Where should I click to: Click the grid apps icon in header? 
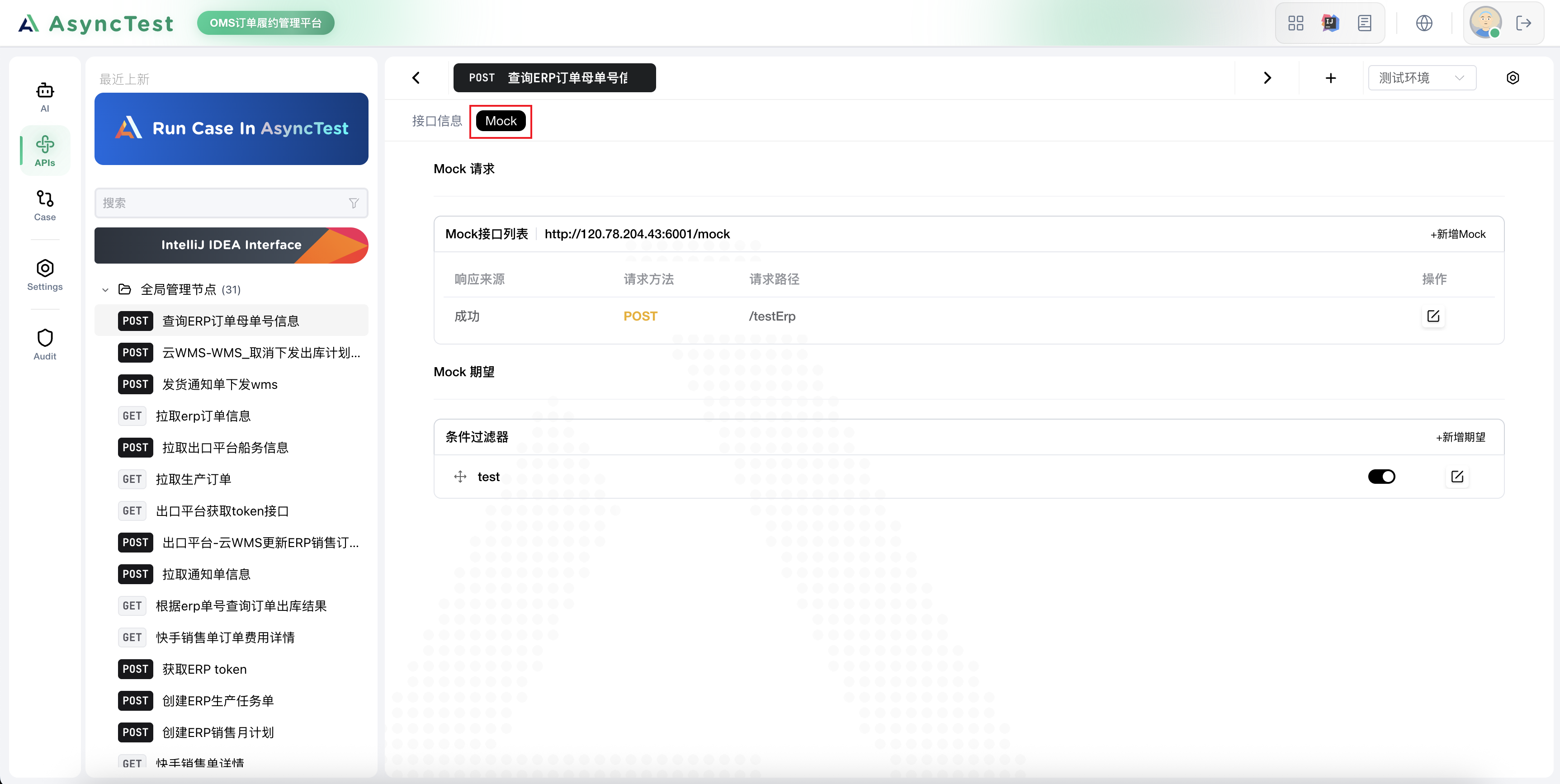pos(1295,23)
